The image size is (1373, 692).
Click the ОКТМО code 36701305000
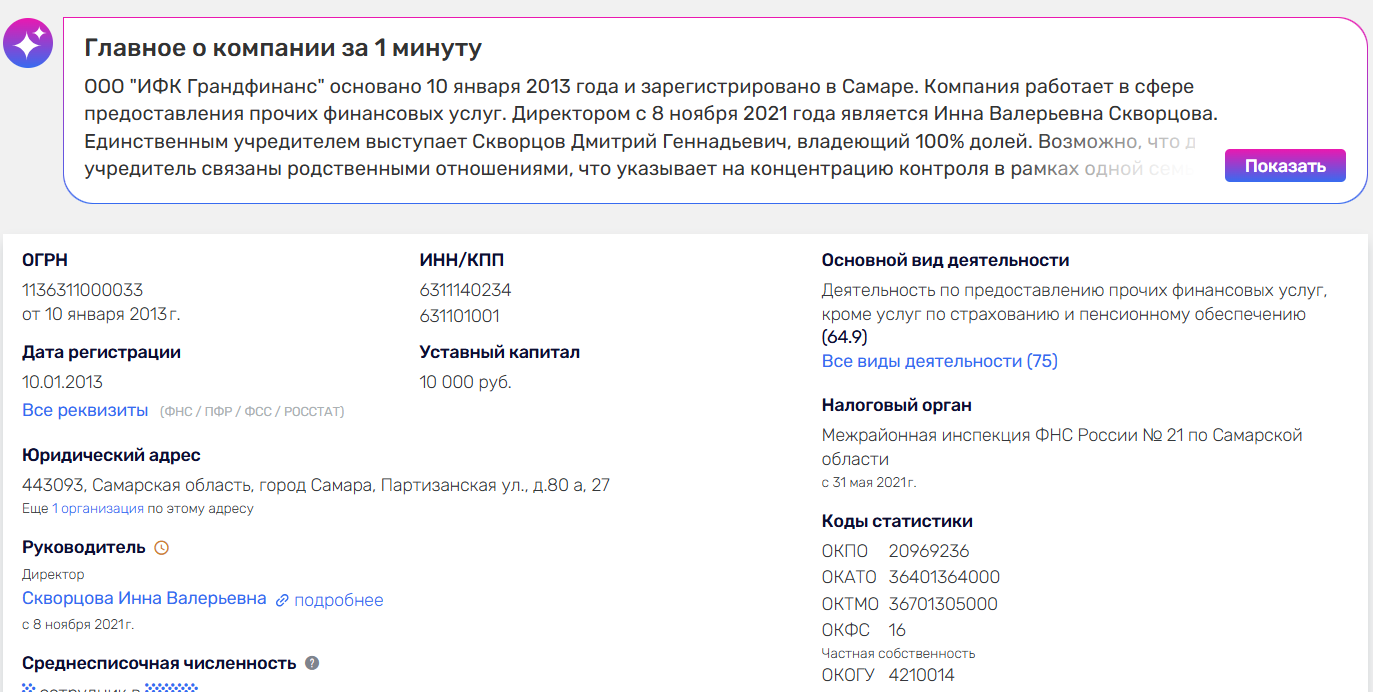click(x=943, y=604)
